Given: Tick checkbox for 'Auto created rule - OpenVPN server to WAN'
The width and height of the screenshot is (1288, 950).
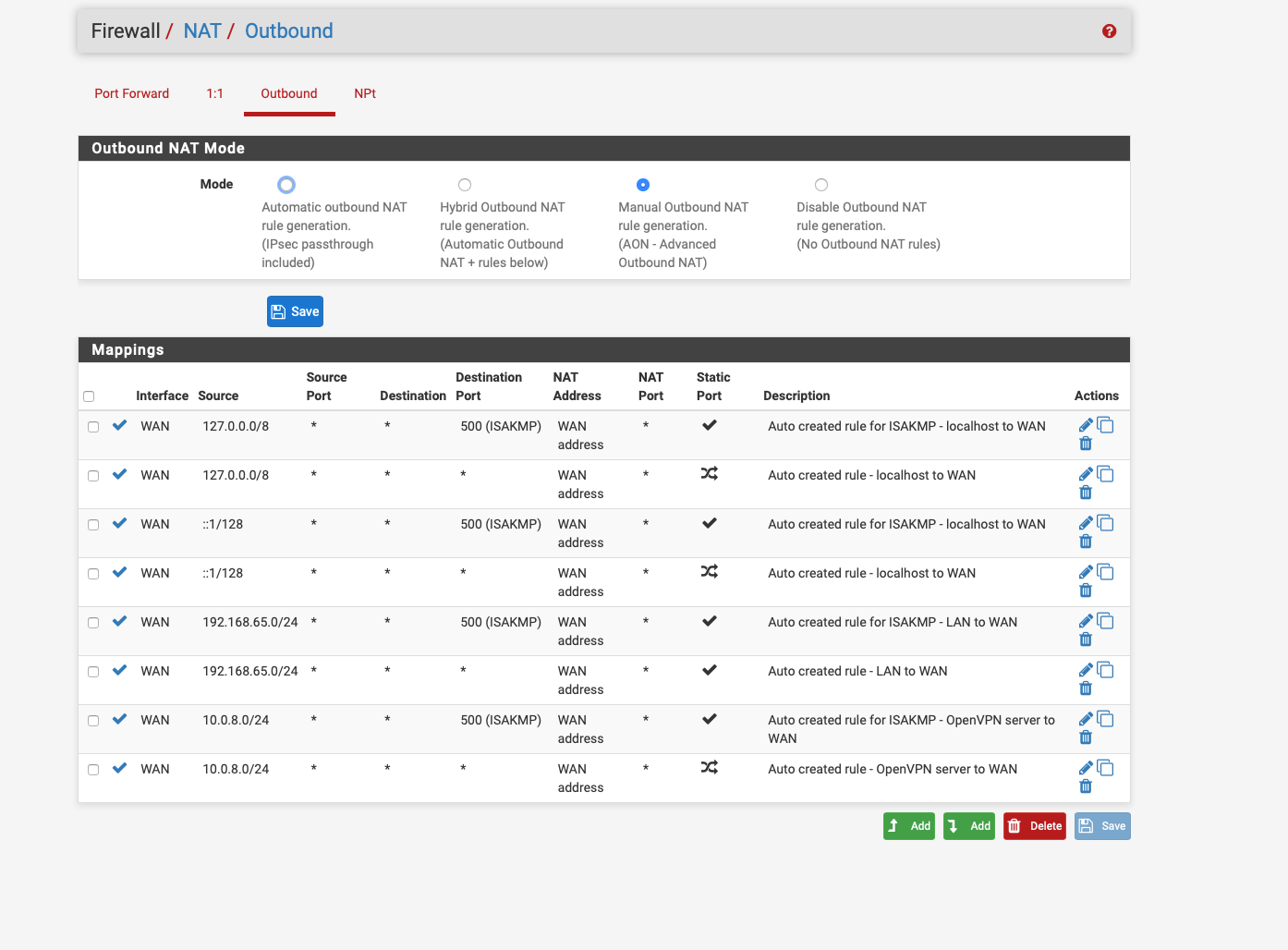Looking at the screenshot, I should (93, 770).
